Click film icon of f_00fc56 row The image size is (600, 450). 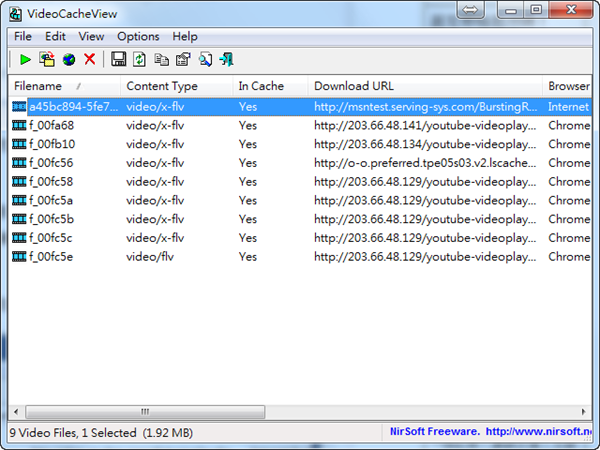click(x=19, y=163)
